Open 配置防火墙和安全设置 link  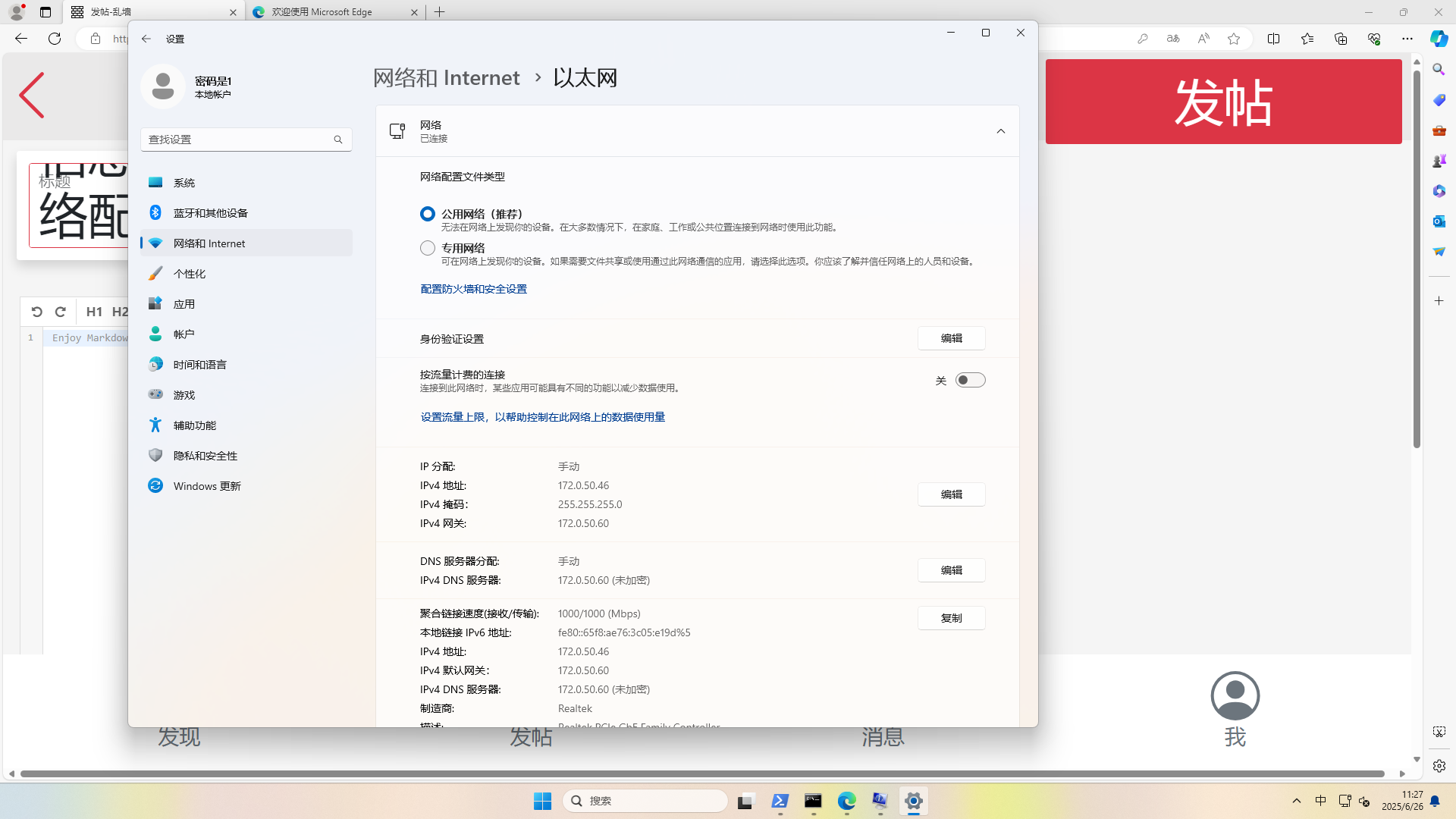[473, 289]
